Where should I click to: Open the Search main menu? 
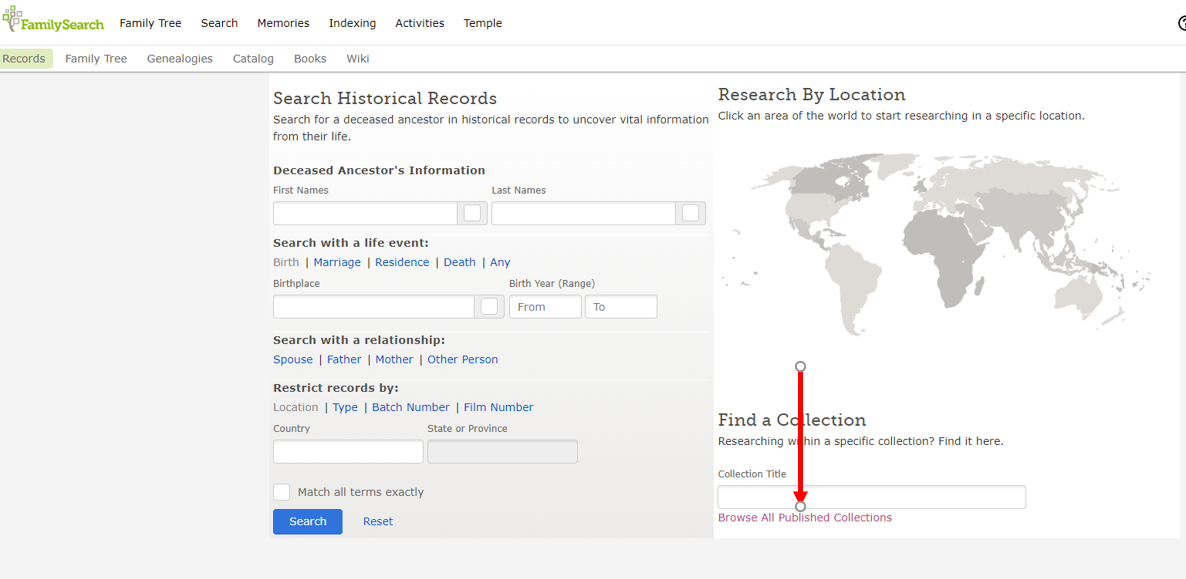[x=219, y=23]
